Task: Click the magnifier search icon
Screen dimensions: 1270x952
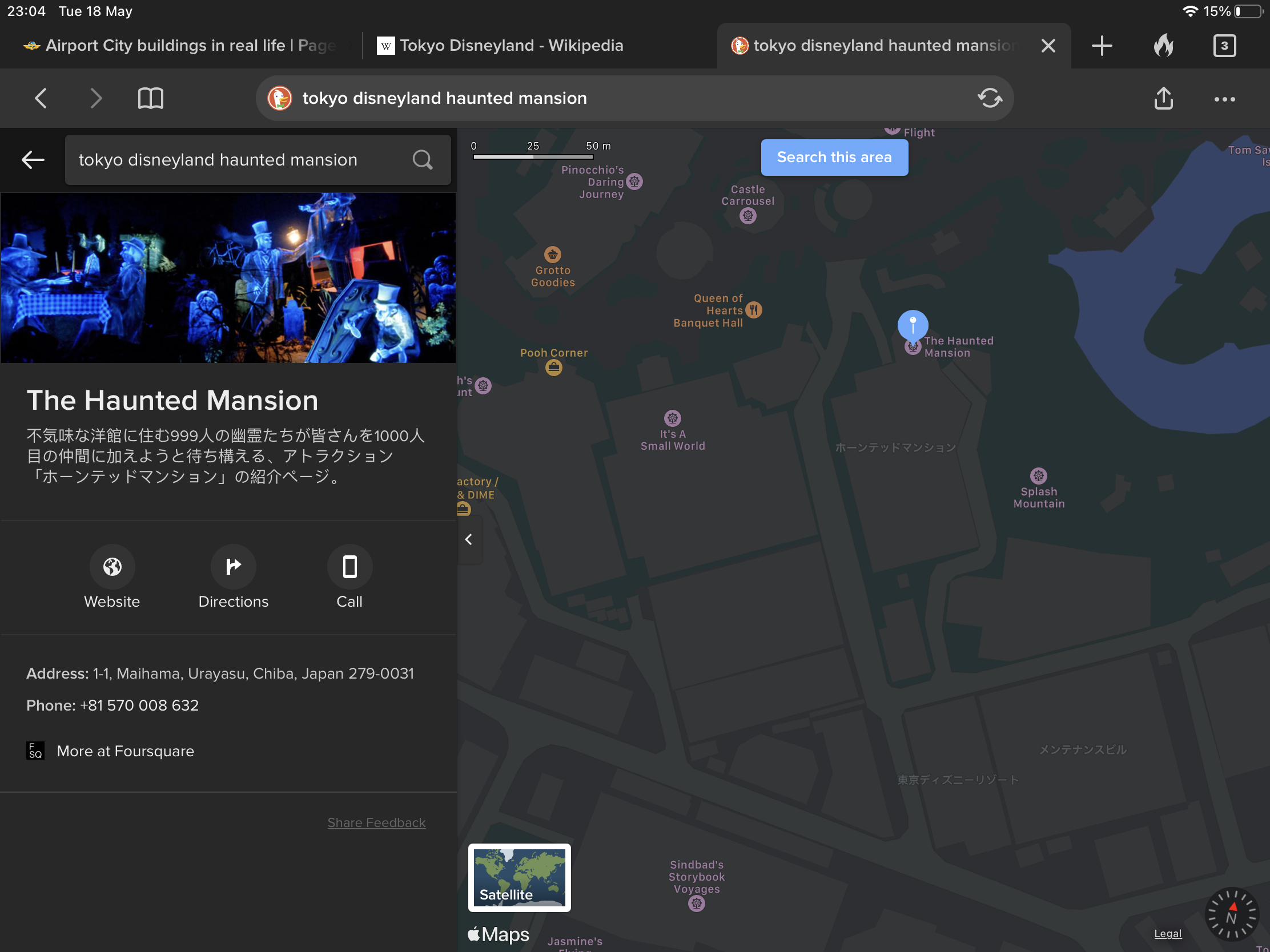Action: (422, 160)
